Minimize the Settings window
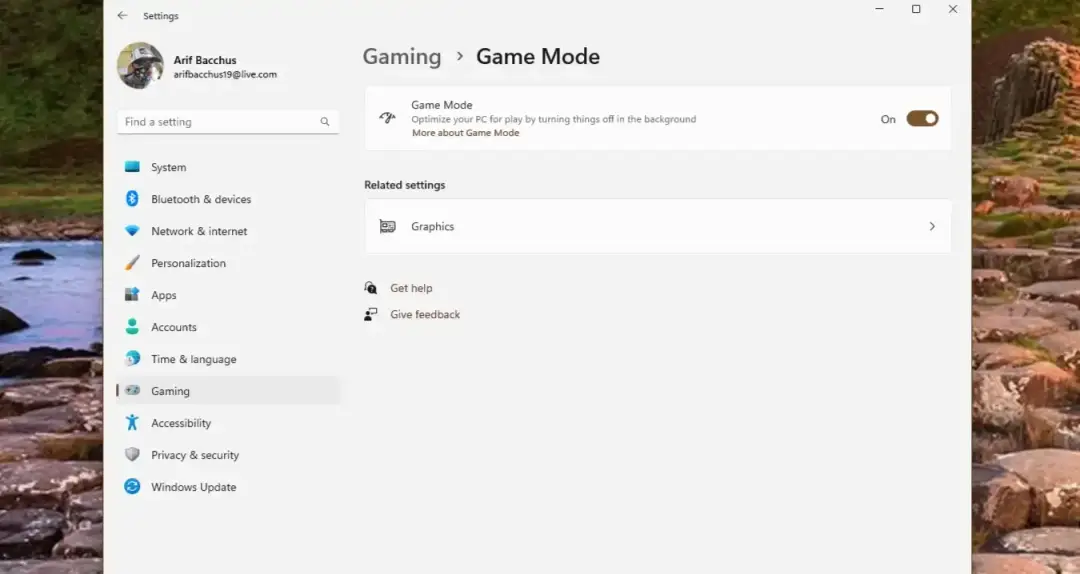 [880, 9]
